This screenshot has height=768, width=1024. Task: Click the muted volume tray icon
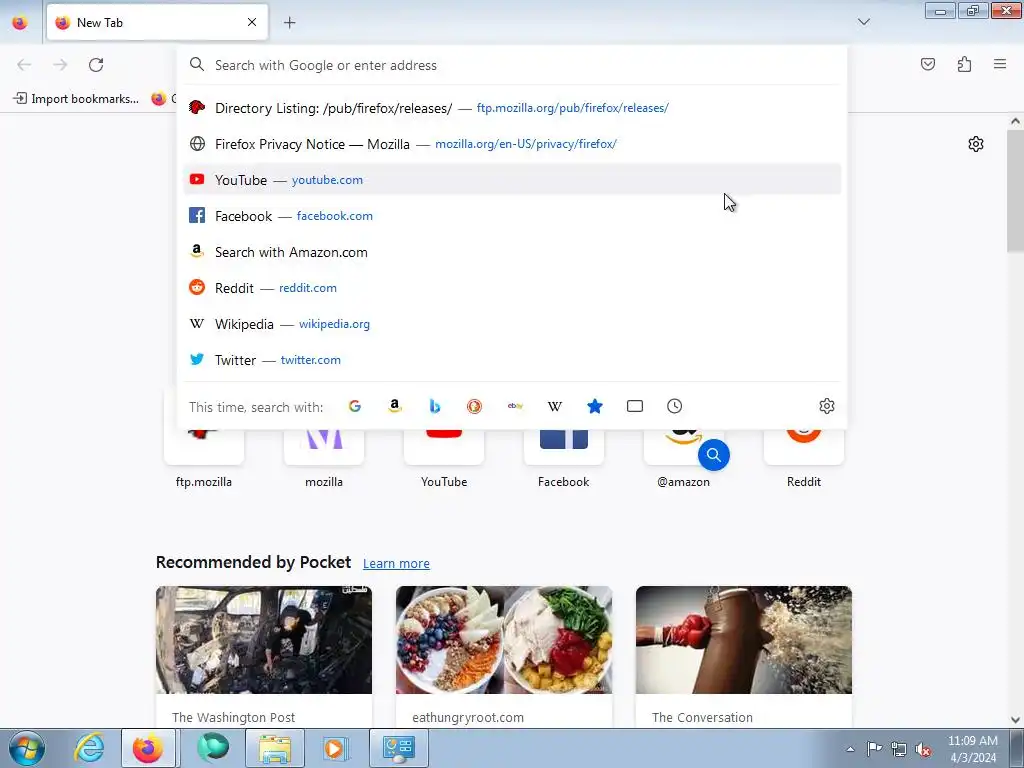(x=923, y=749)
